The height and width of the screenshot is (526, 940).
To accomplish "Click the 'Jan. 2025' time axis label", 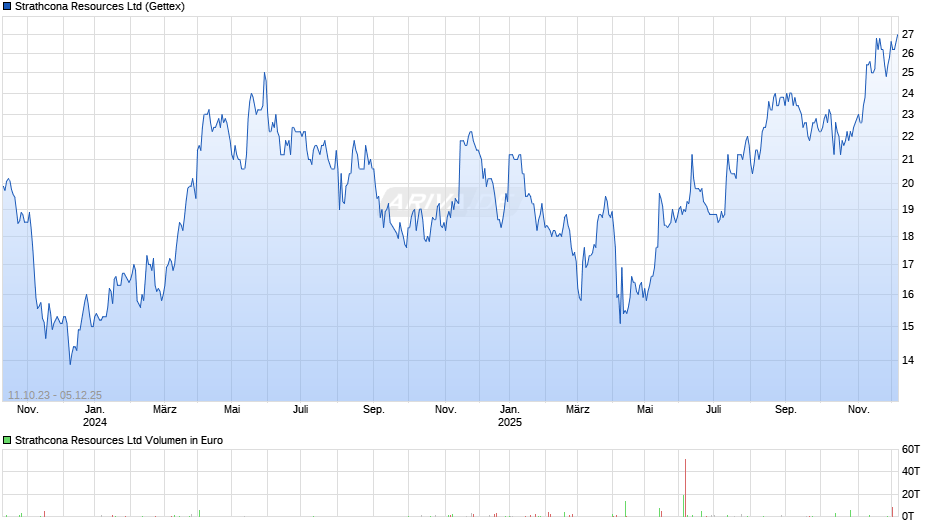I will tap(510, 416).
